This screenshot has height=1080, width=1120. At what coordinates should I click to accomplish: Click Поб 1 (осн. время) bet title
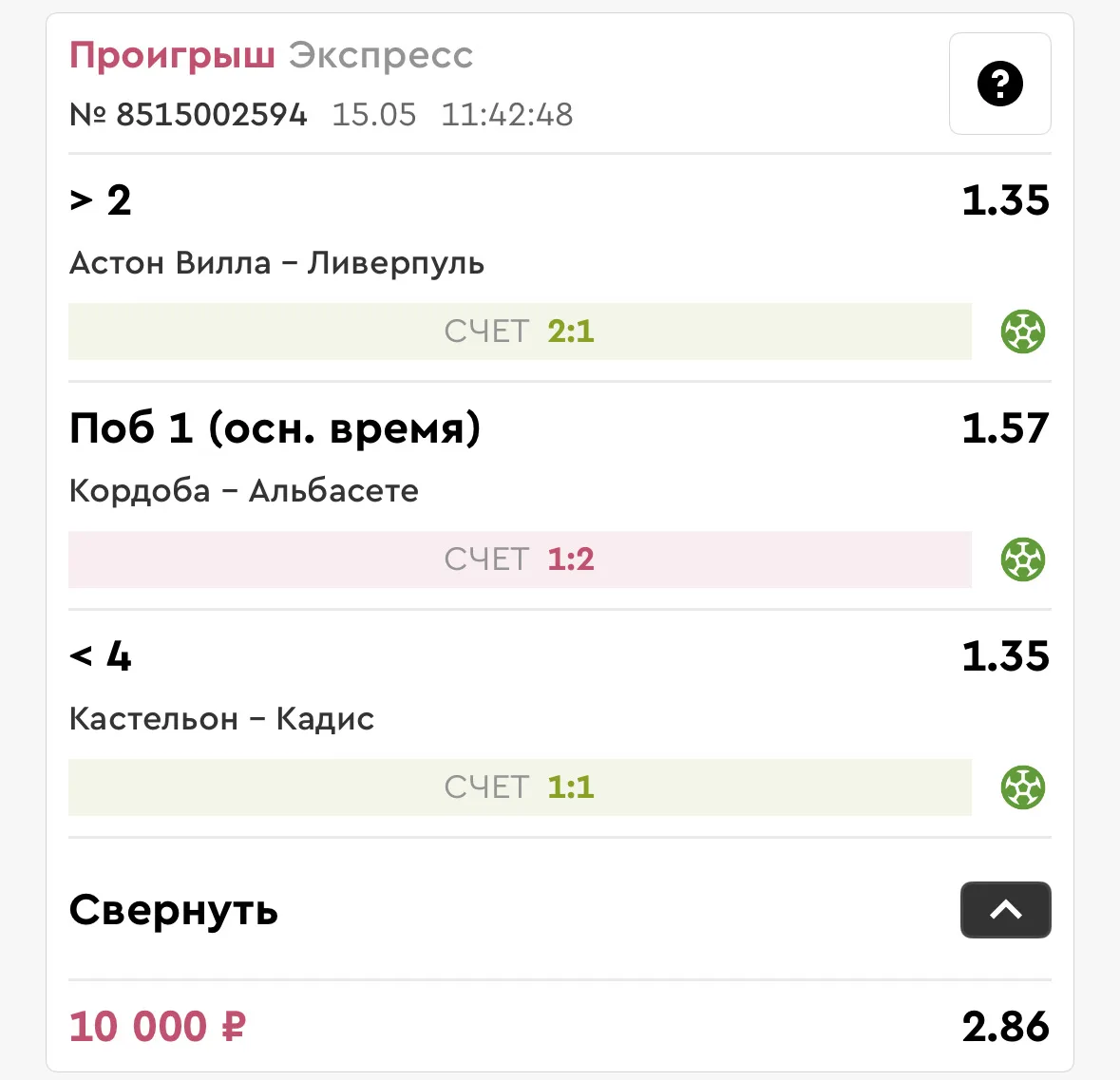coord(275,427)
